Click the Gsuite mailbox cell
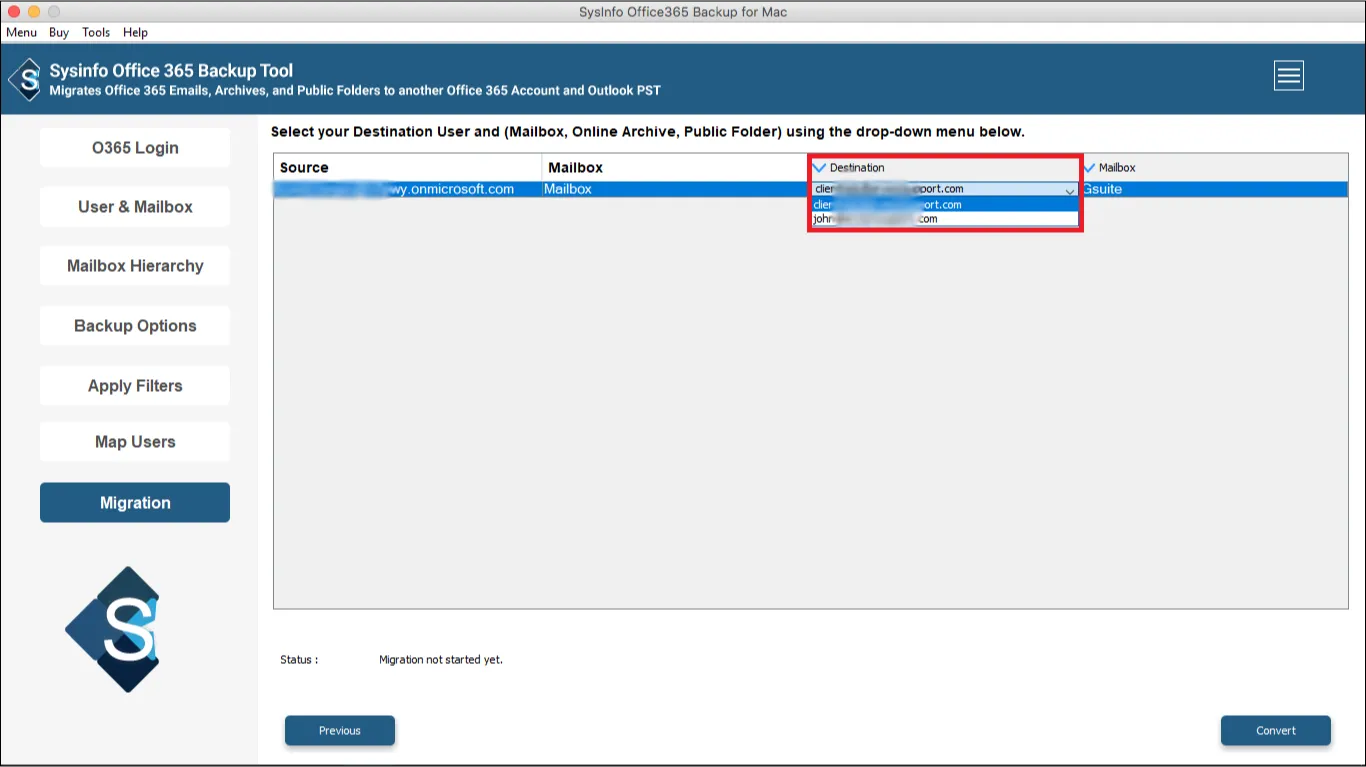 pyautogui.click(x=1214, y=189)
